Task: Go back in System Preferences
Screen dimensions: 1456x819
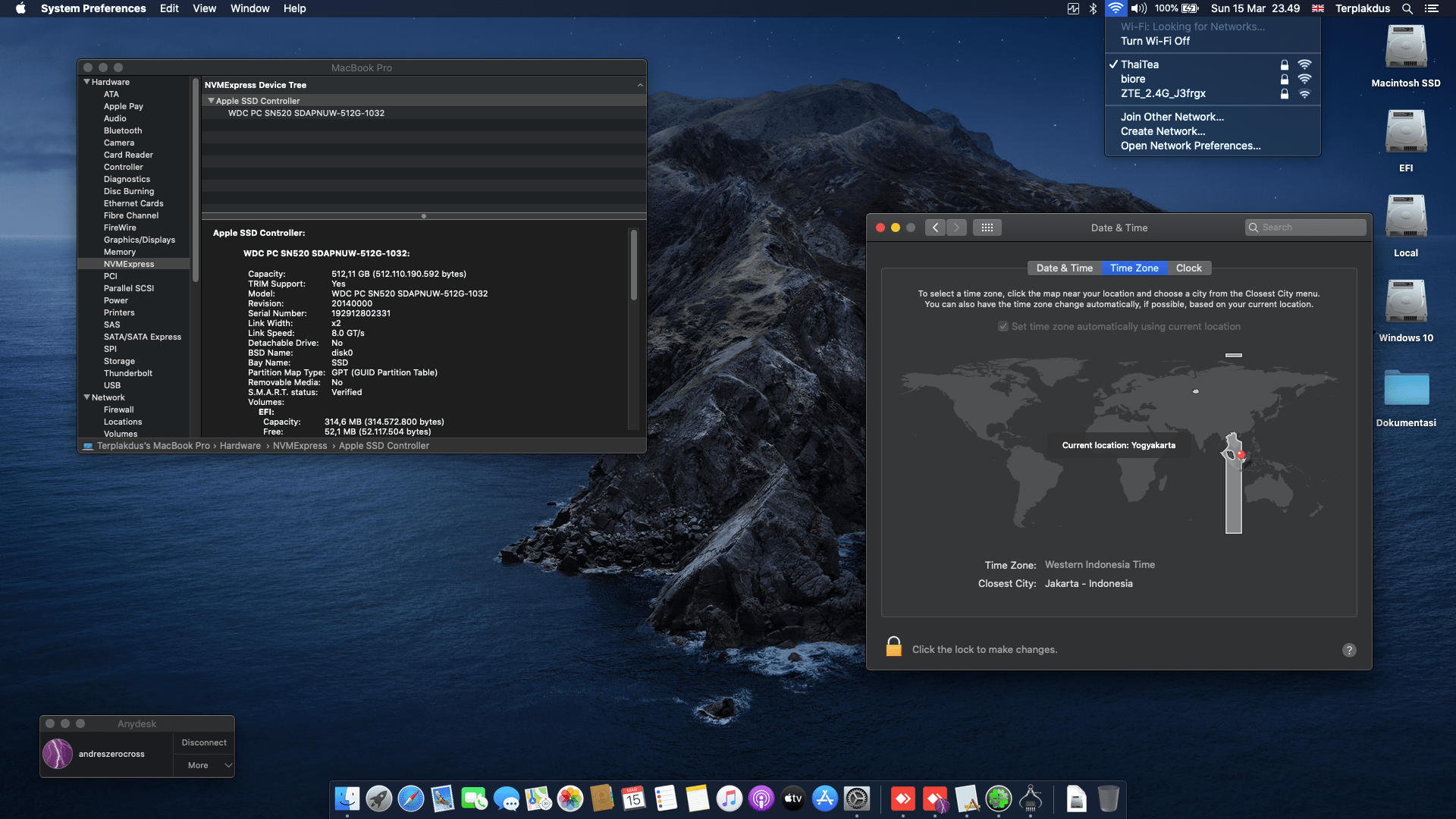Action: tap(935, 227)
